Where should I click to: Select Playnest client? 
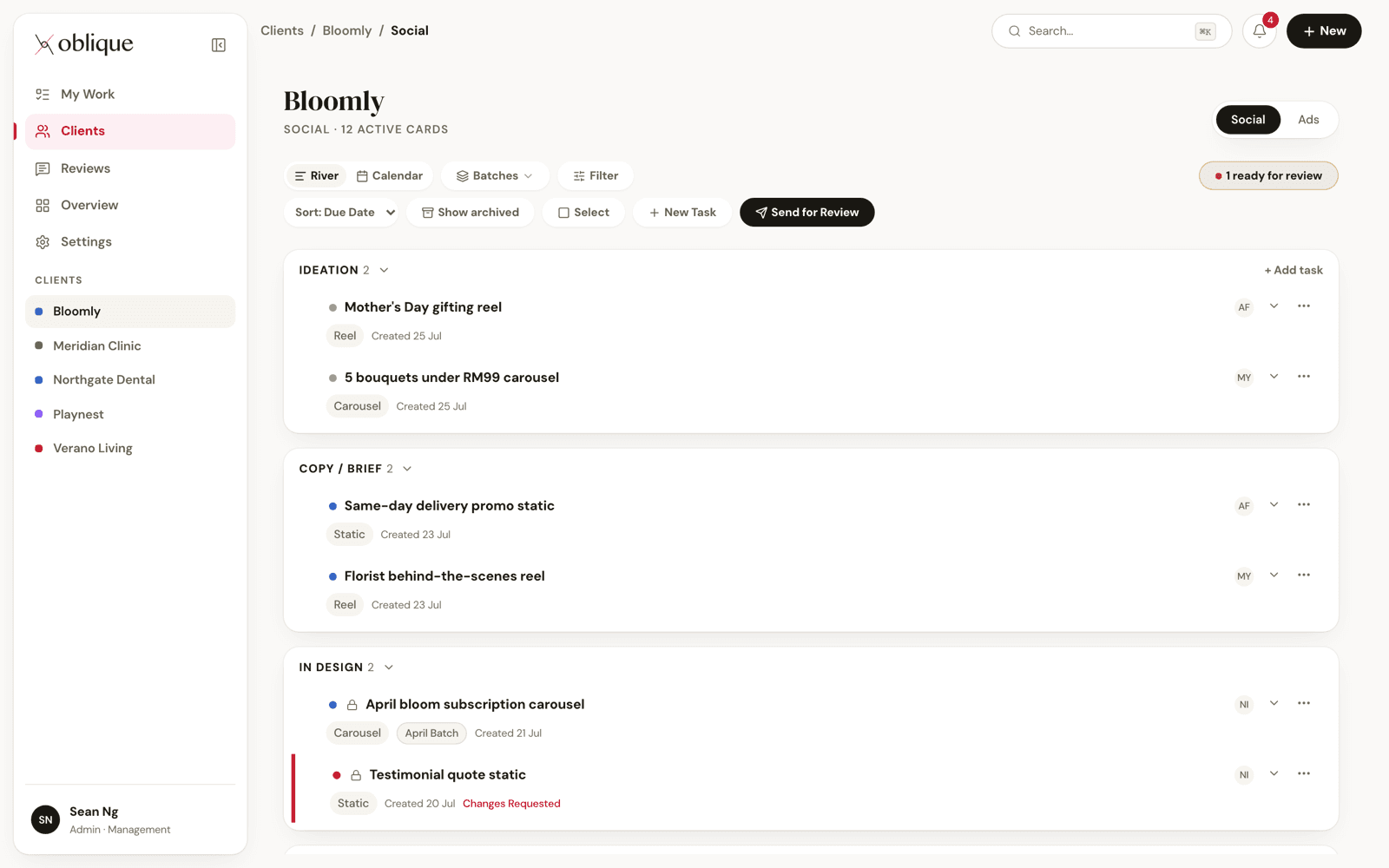pyautogui.click(x=130, y=414)
